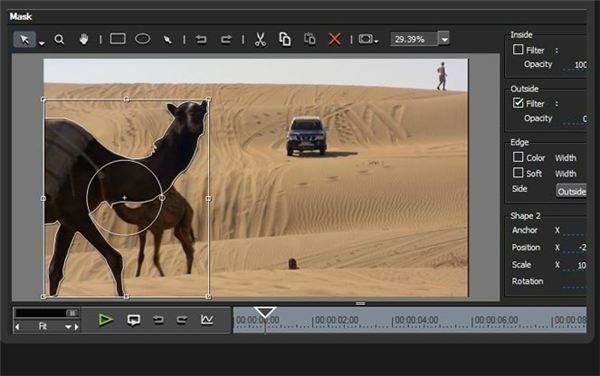Image resolution: width=600 pixels, height=376 pixels.
Task: Select the Pen path tool
Action: 168,39
